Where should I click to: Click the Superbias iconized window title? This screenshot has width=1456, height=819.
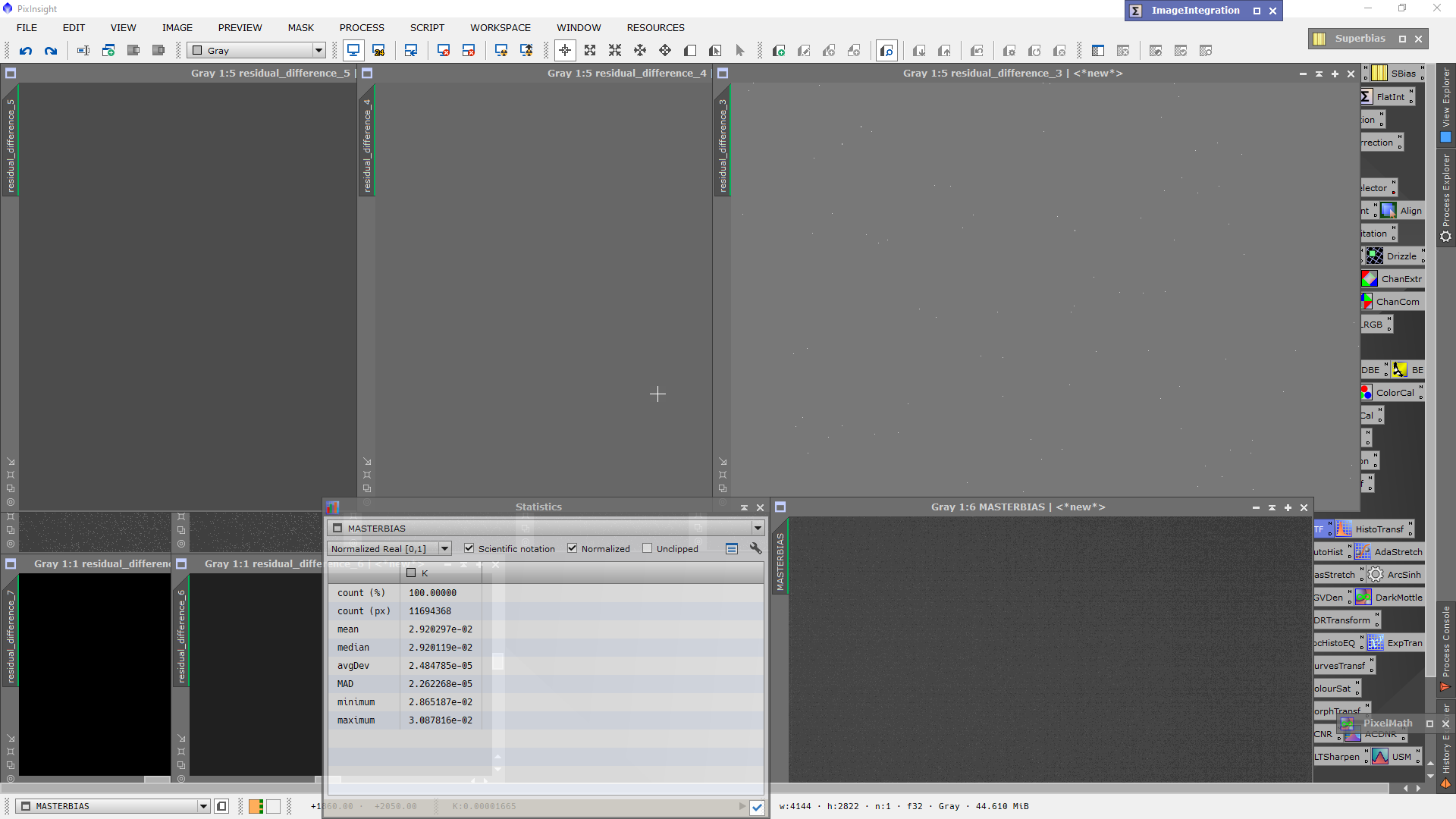pos(1360,39)
